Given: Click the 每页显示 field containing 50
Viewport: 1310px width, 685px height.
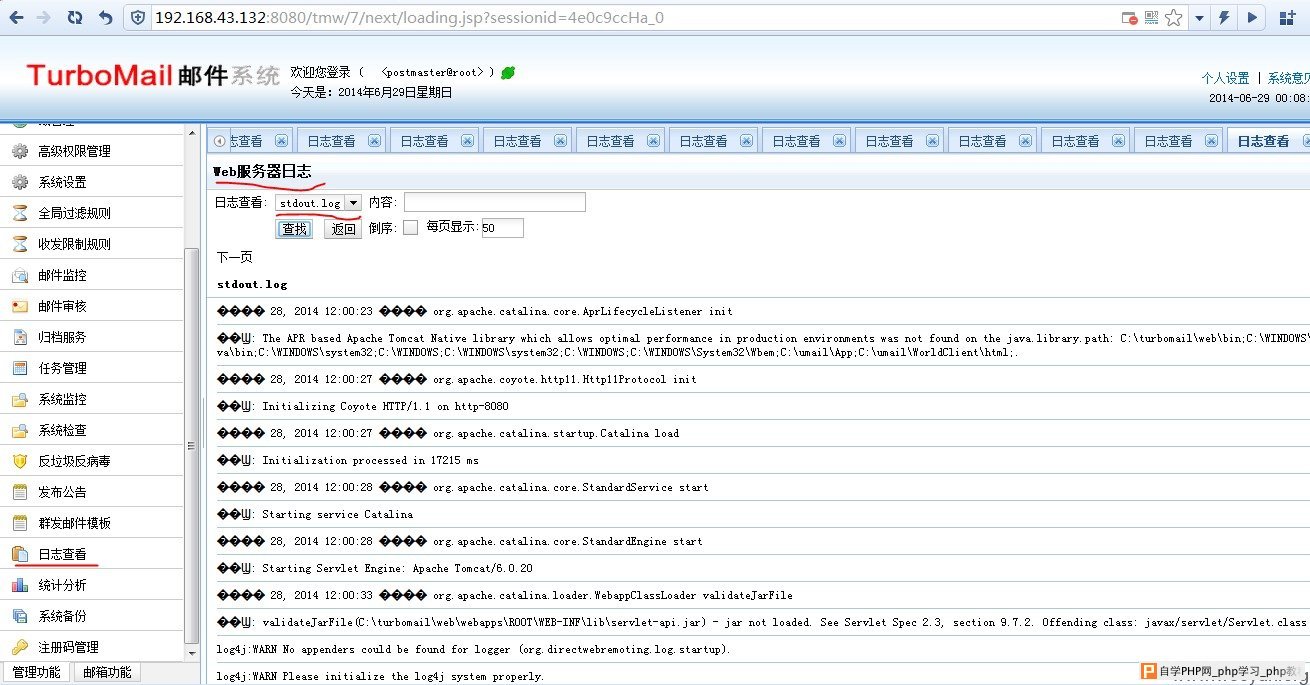Looking at the screenshot, I should (x=502, y=228).
